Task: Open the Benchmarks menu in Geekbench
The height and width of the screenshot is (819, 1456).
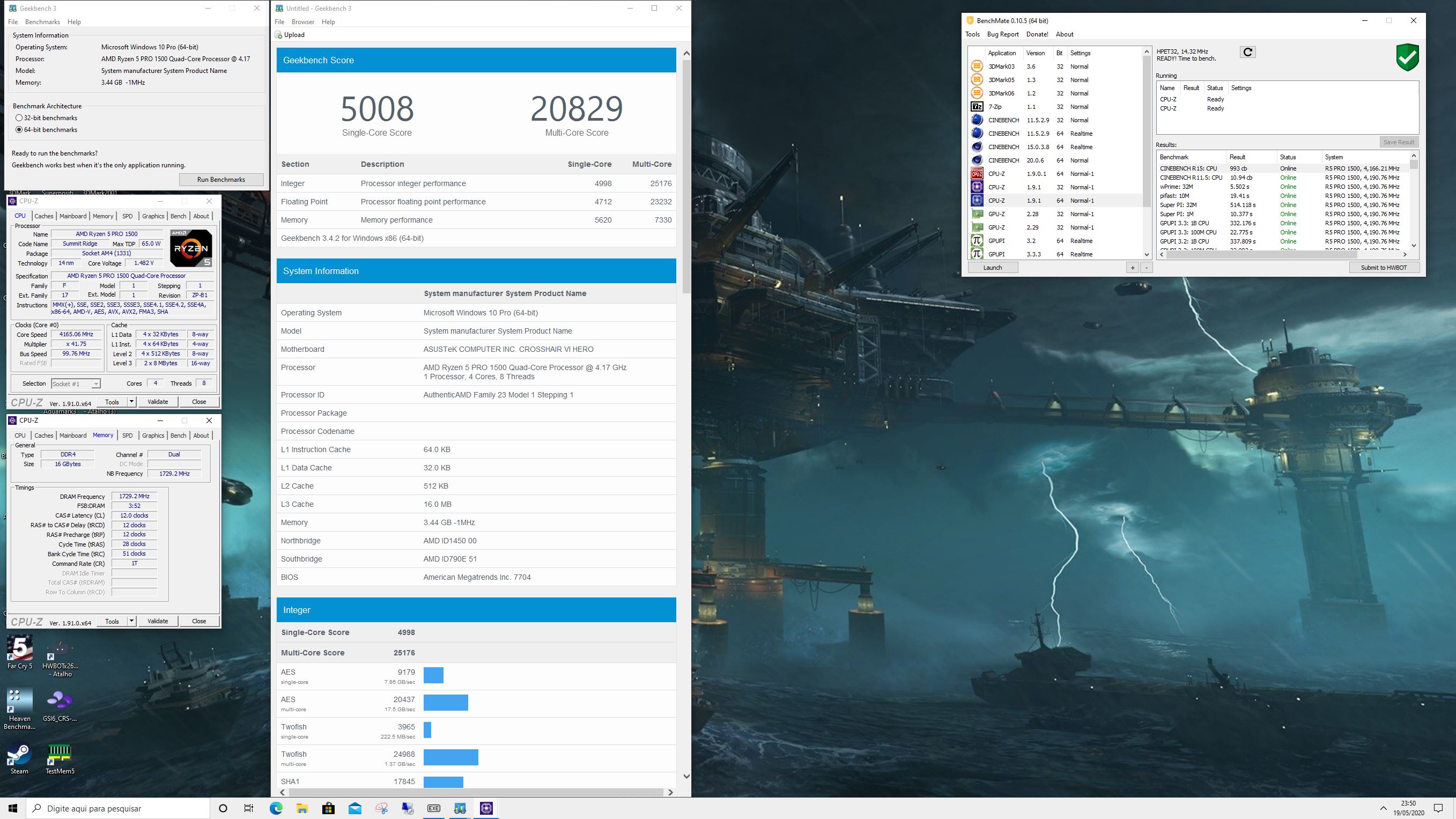Action: coord(42,22)
